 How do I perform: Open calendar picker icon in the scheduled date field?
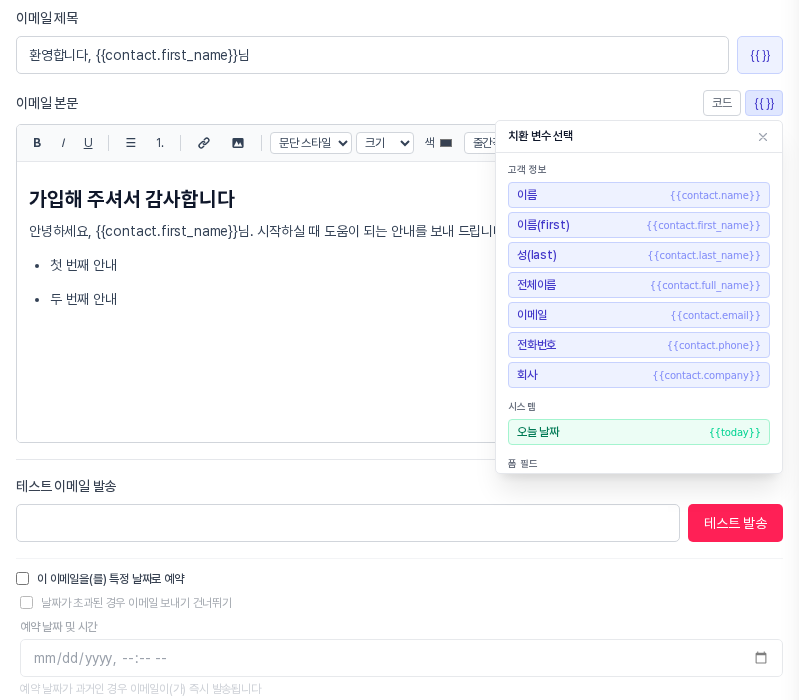point(761,658)
